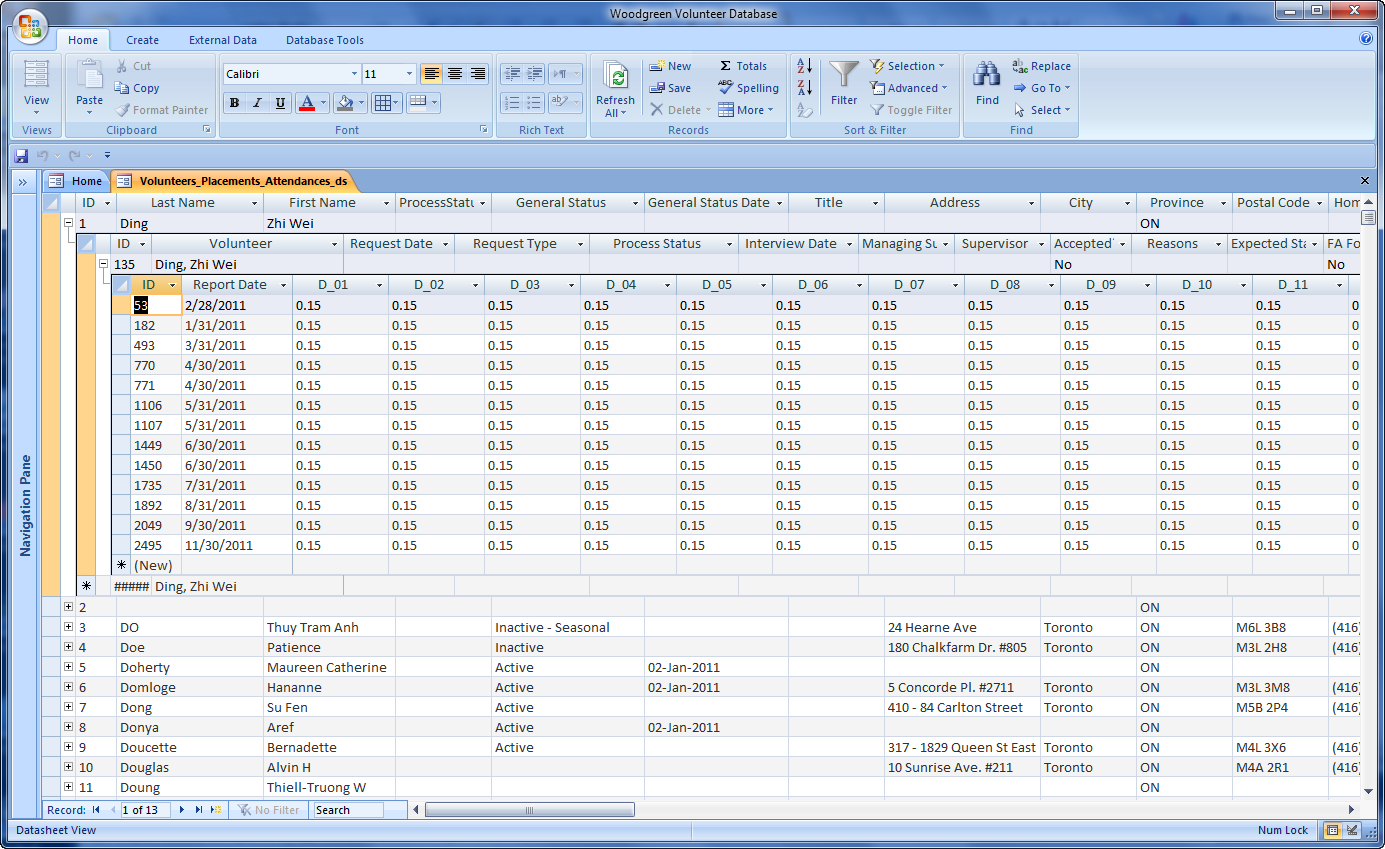Viewport: 1385px width, 849px height.
Task: Open Last Name column filter arrow
Action: click(x=254, y=203)
